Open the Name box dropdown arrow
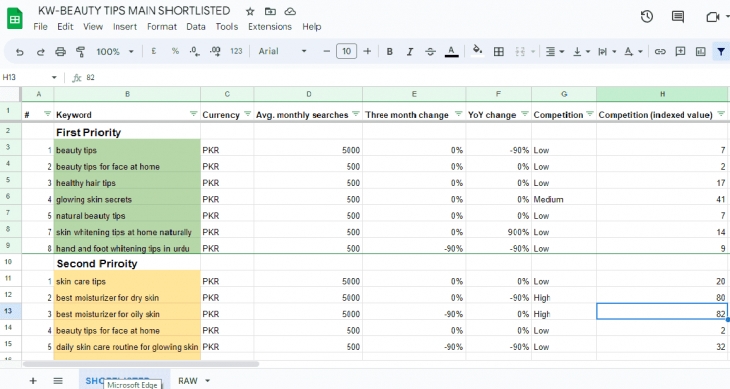The image size is (730, 389). [x=54, y=77]
